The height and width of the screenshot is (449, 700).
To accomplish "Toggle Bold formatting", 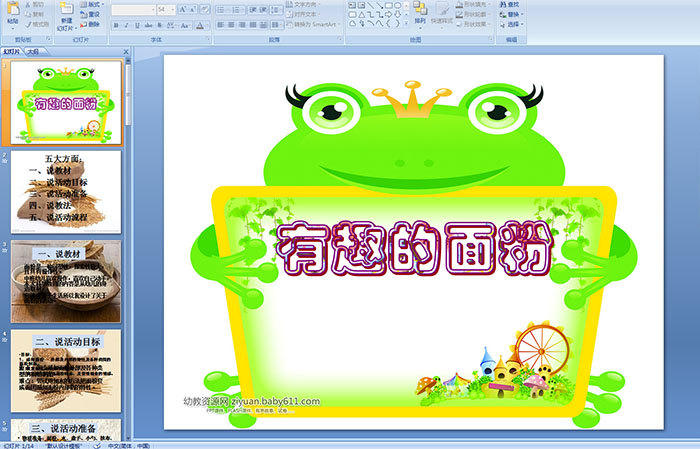I will pyautogui.click(x=116, y=25).
